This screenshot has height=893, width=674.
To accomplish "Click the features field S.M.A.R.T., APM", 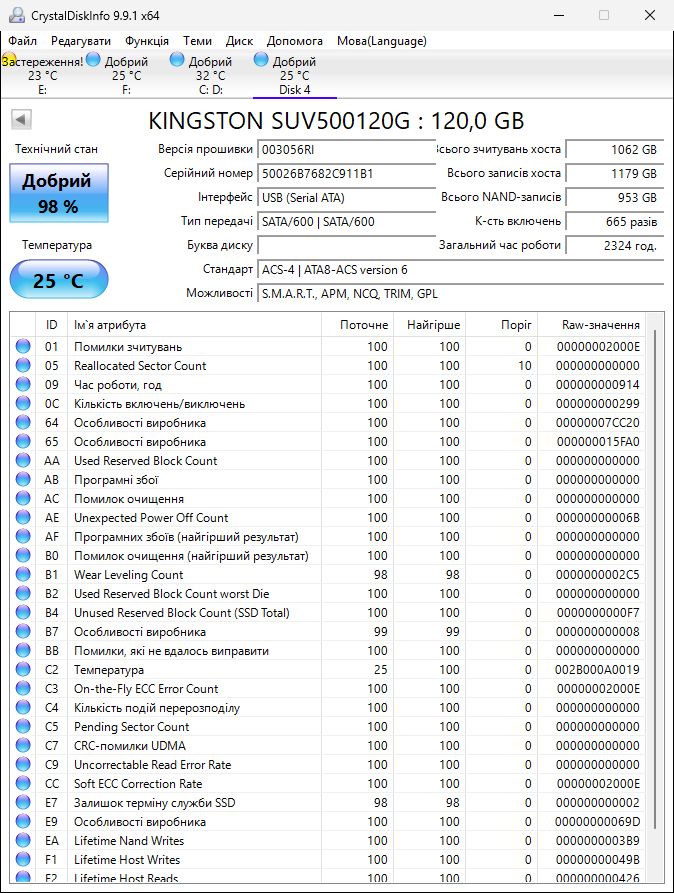I will pos(461,294).
